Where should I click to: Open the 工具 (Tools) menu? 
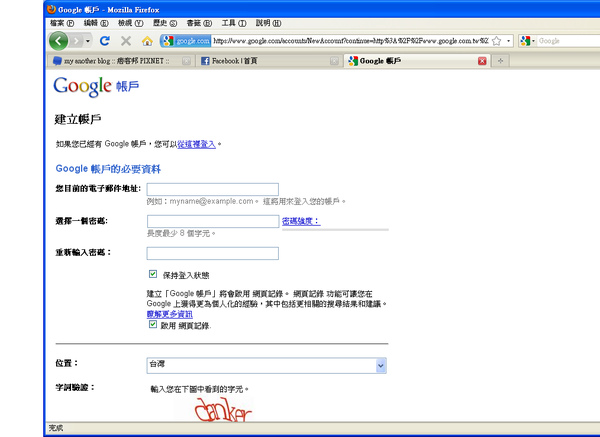[233, 23]
